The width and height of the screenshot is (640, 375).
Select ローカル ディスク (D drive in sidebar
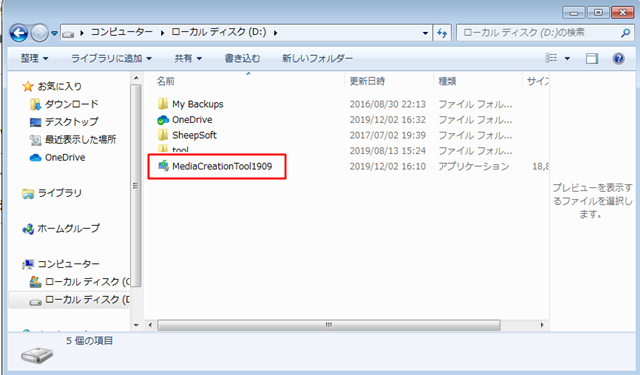(x=87, y=300)
